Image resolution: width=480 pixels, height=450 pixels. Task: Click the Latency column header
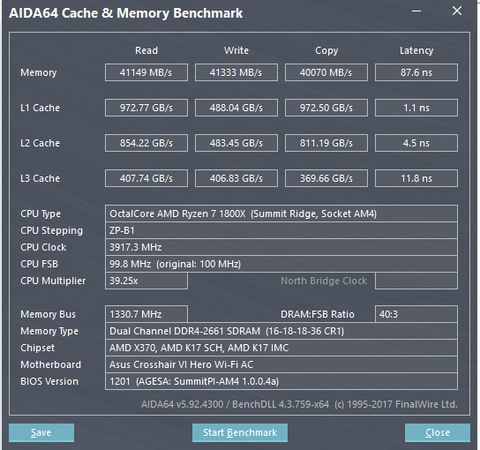417,51
